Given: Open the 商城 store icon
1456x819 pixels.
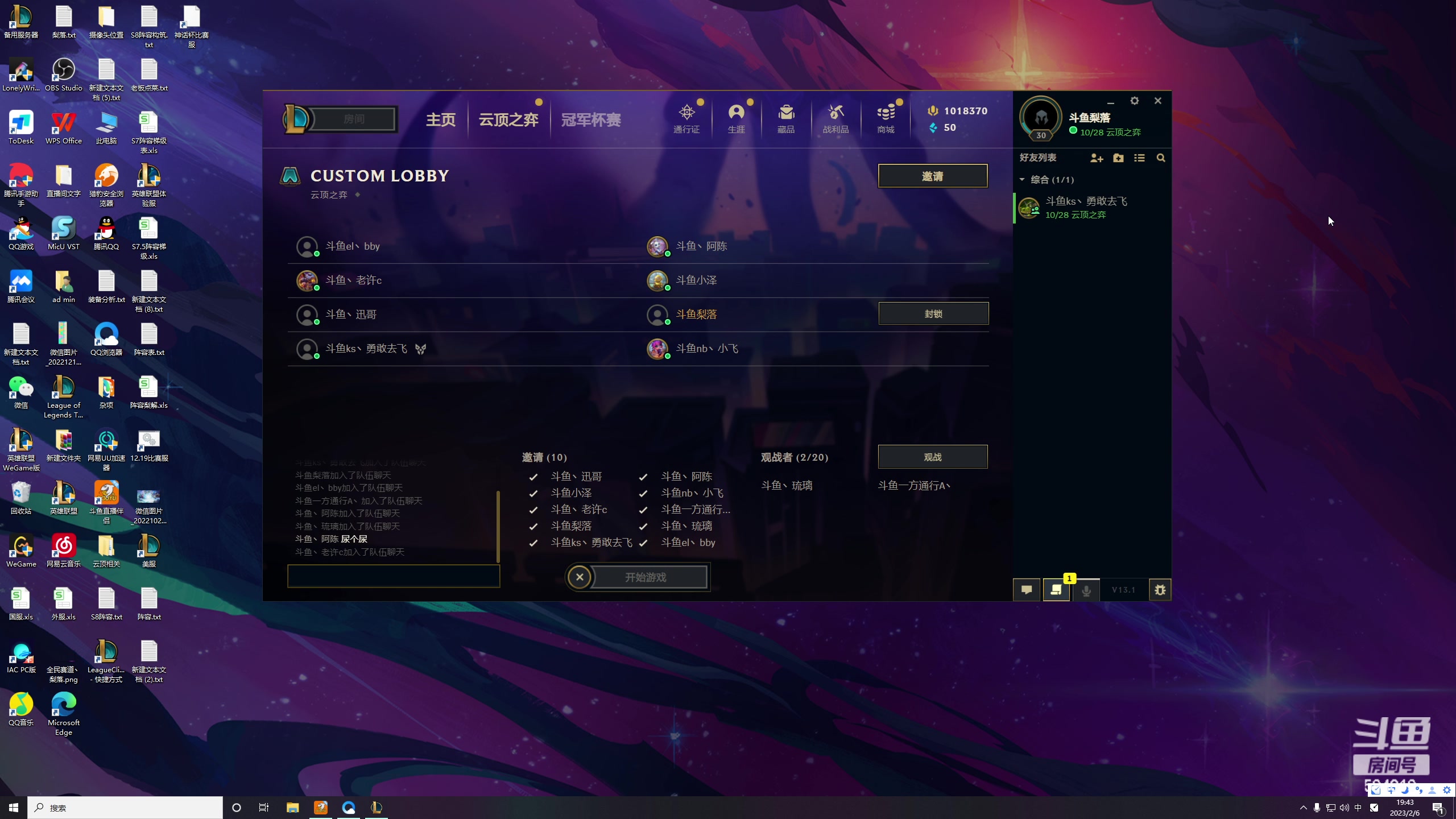Looking at the screenshot, I should pos(886,118).
